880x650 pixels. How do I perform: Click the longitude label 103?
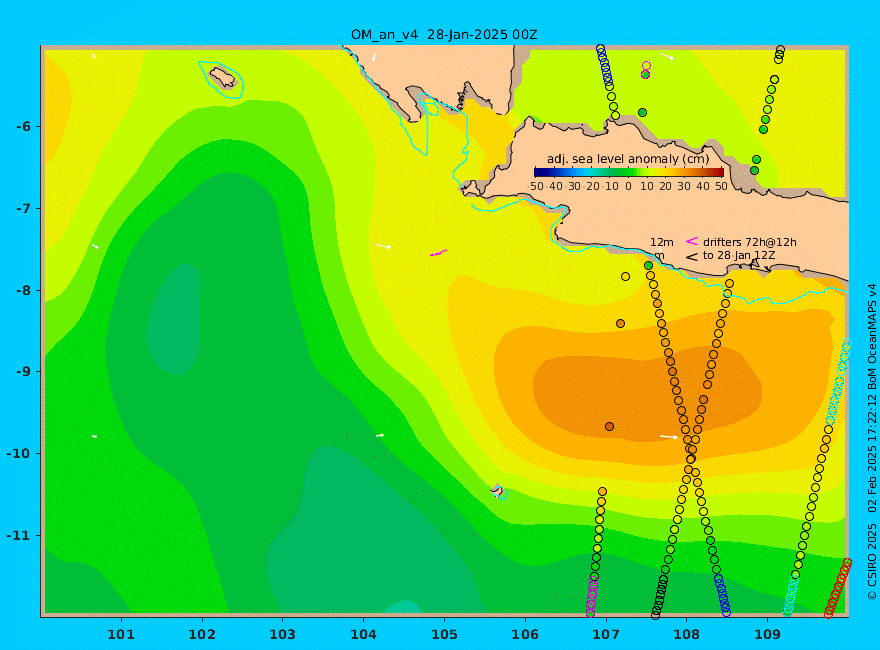click(282, 635)
